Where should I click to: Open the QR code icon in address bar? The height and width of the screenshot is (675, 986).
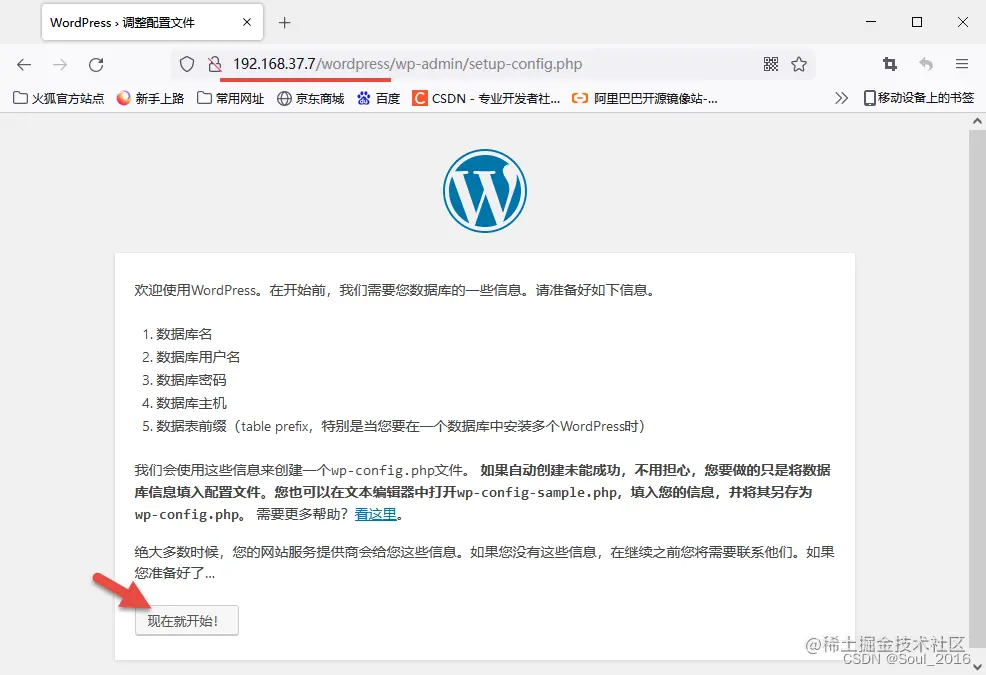pos(771,64)
